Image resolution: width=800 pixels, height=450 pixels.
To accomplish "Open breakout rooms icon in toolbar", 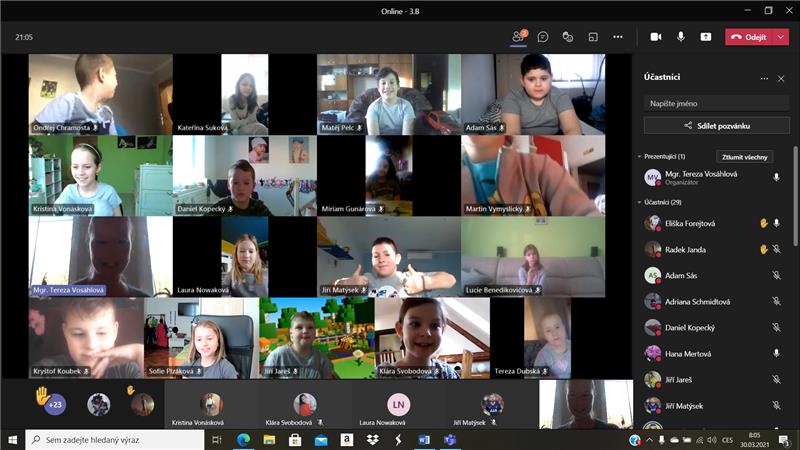I will [x=593, y=37].
